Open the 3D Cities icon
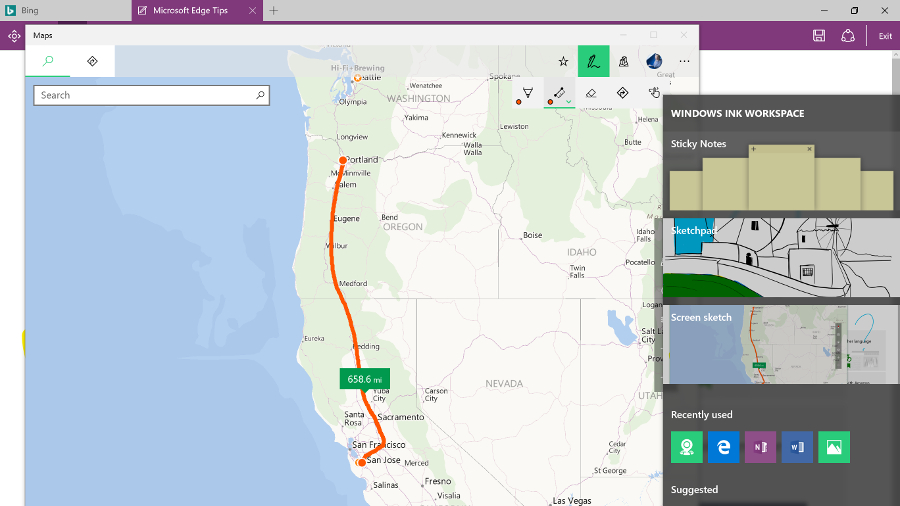This screenshot has height=506, width=900. coord(623,61)
